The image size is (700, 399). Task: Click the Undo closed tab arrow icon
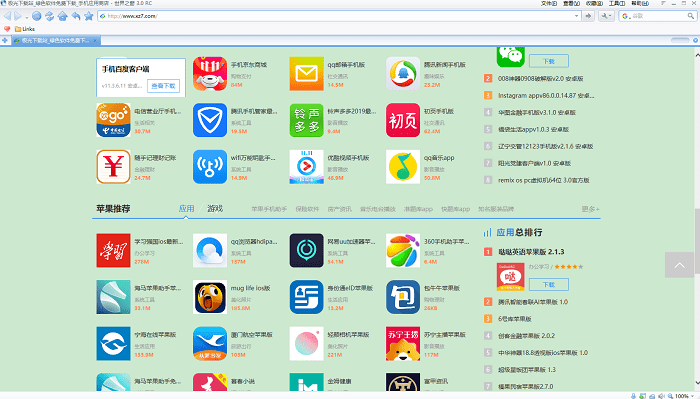(76, 16)
